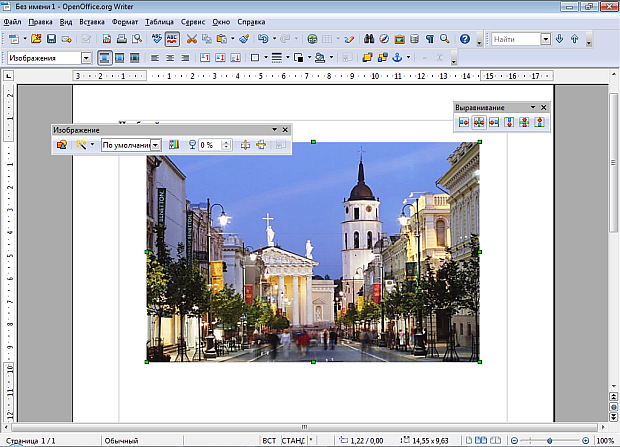620x447 pixels.
Task: Click the Save document icon
Action: [51, 39]
